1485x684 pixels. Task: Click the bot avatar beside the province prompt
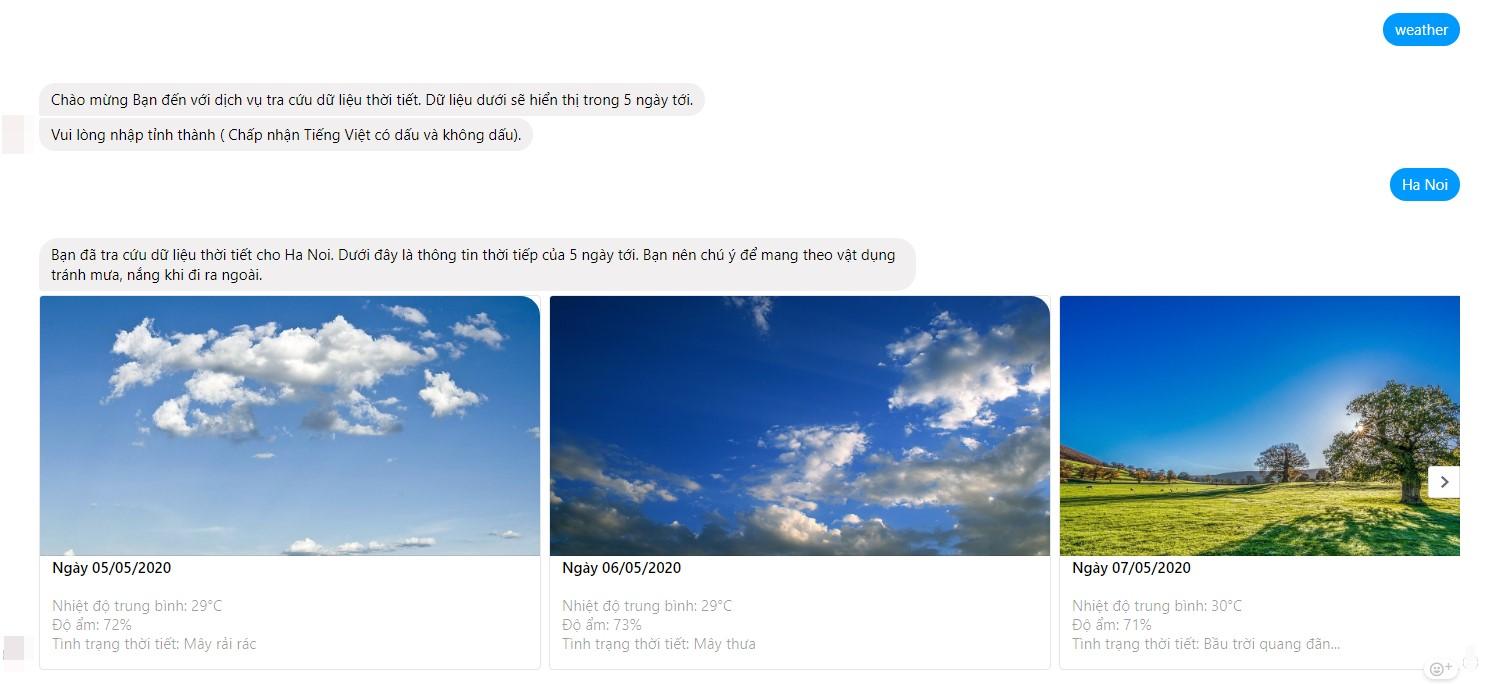point(13,135)
